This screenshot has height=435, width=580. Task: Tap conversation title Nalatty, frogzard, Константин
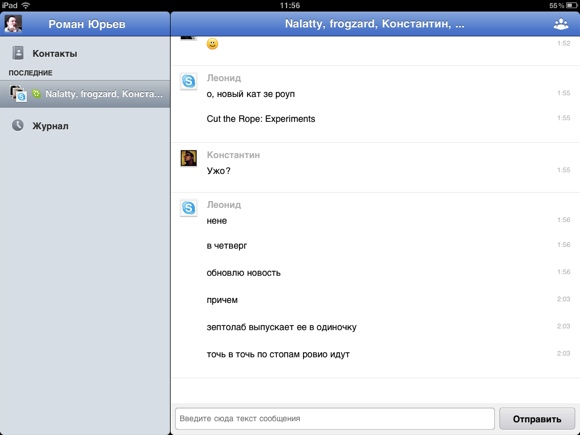pyautogui.click(x=374, y=24)
